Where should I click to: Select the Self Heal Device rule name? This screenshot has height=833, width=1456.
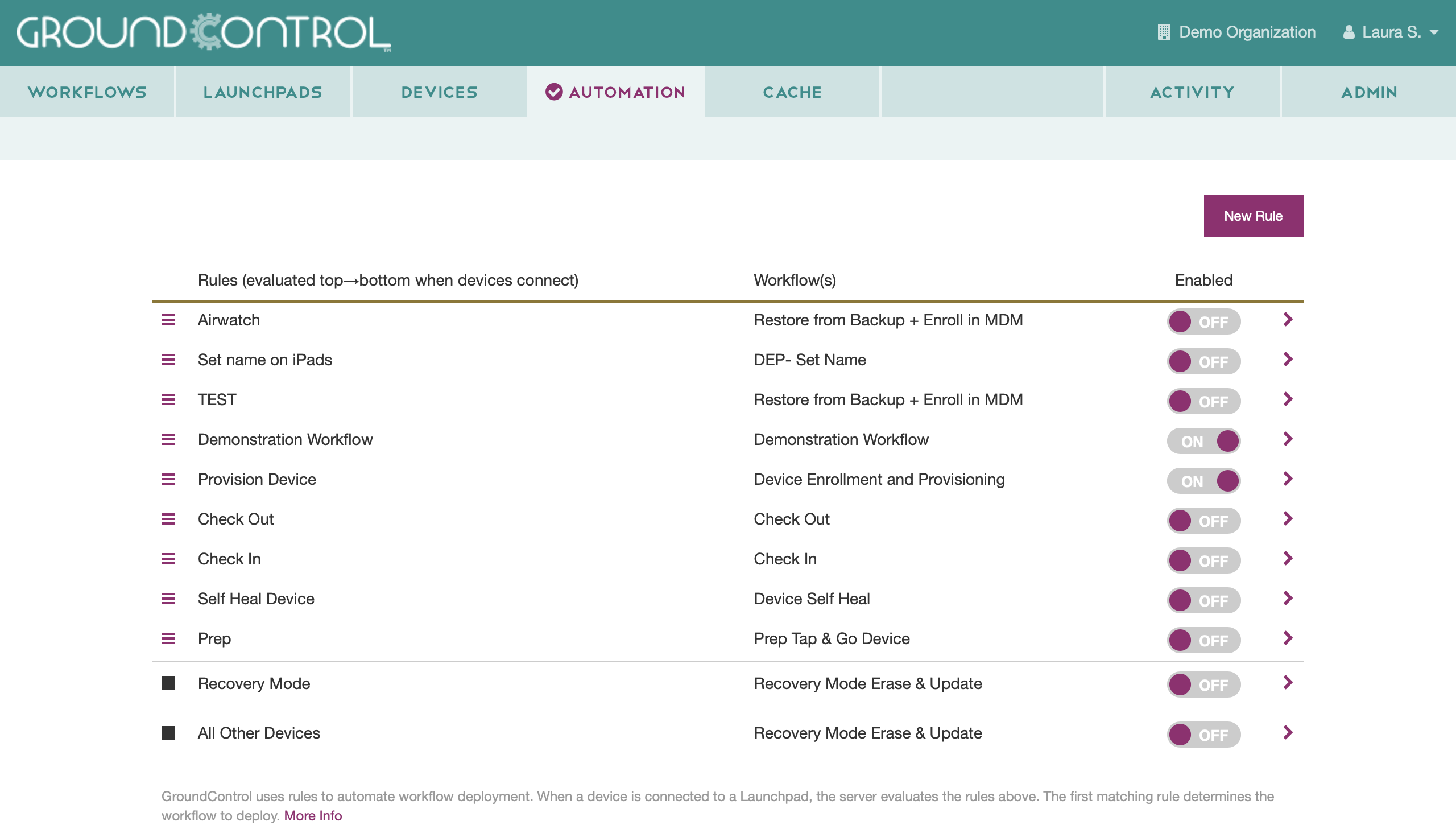click(x=256, y=599)
